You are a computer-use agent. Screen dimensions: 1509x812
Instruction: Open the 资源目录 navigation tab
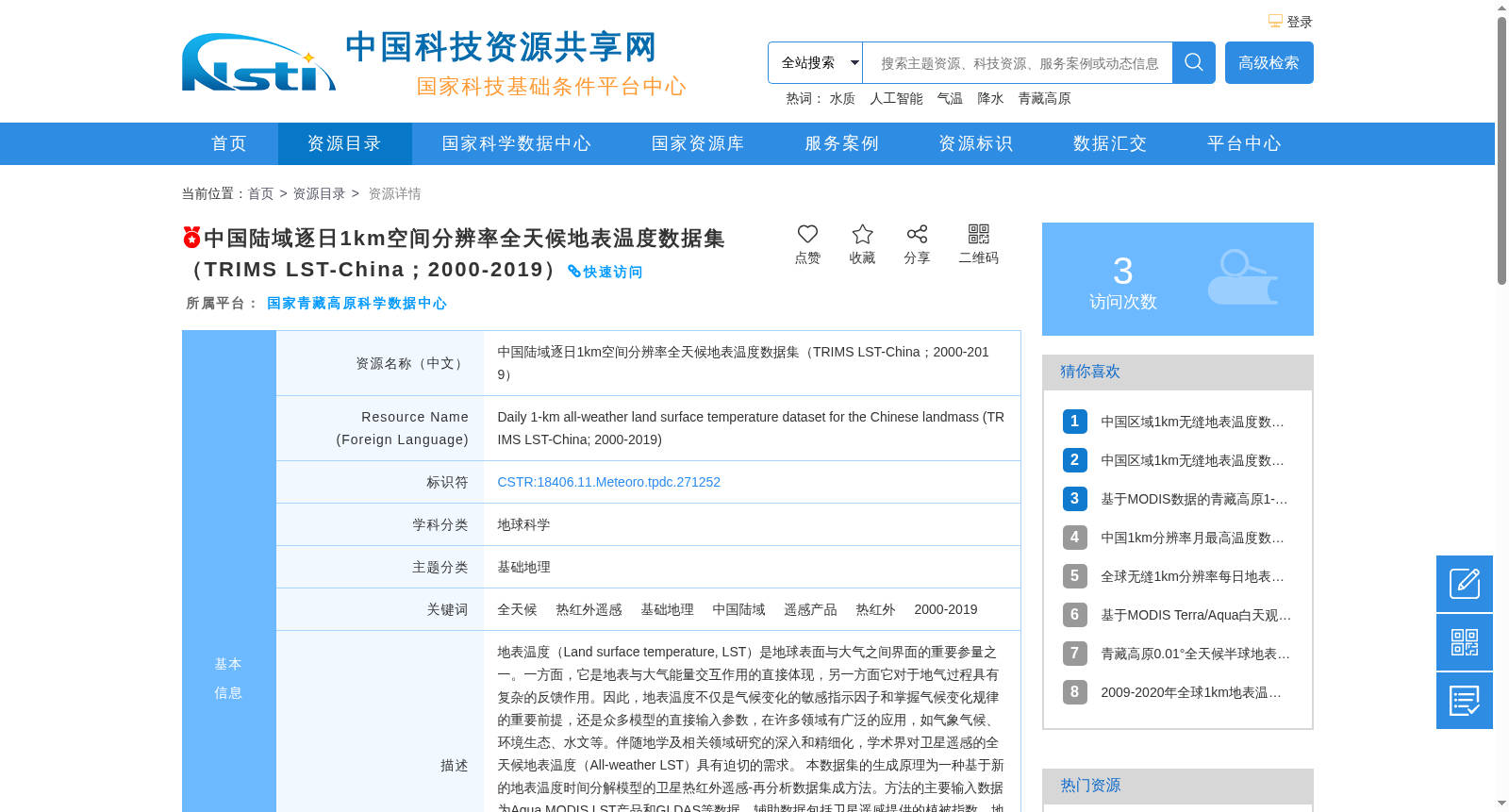click(344, 143)
